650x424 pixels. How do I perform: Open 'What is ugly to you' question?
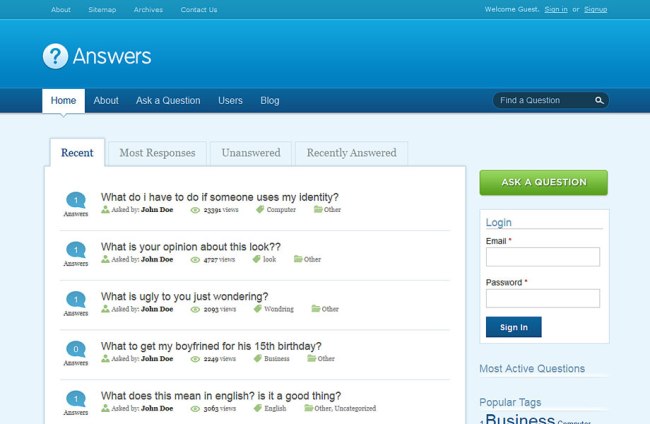click(184, 297)
